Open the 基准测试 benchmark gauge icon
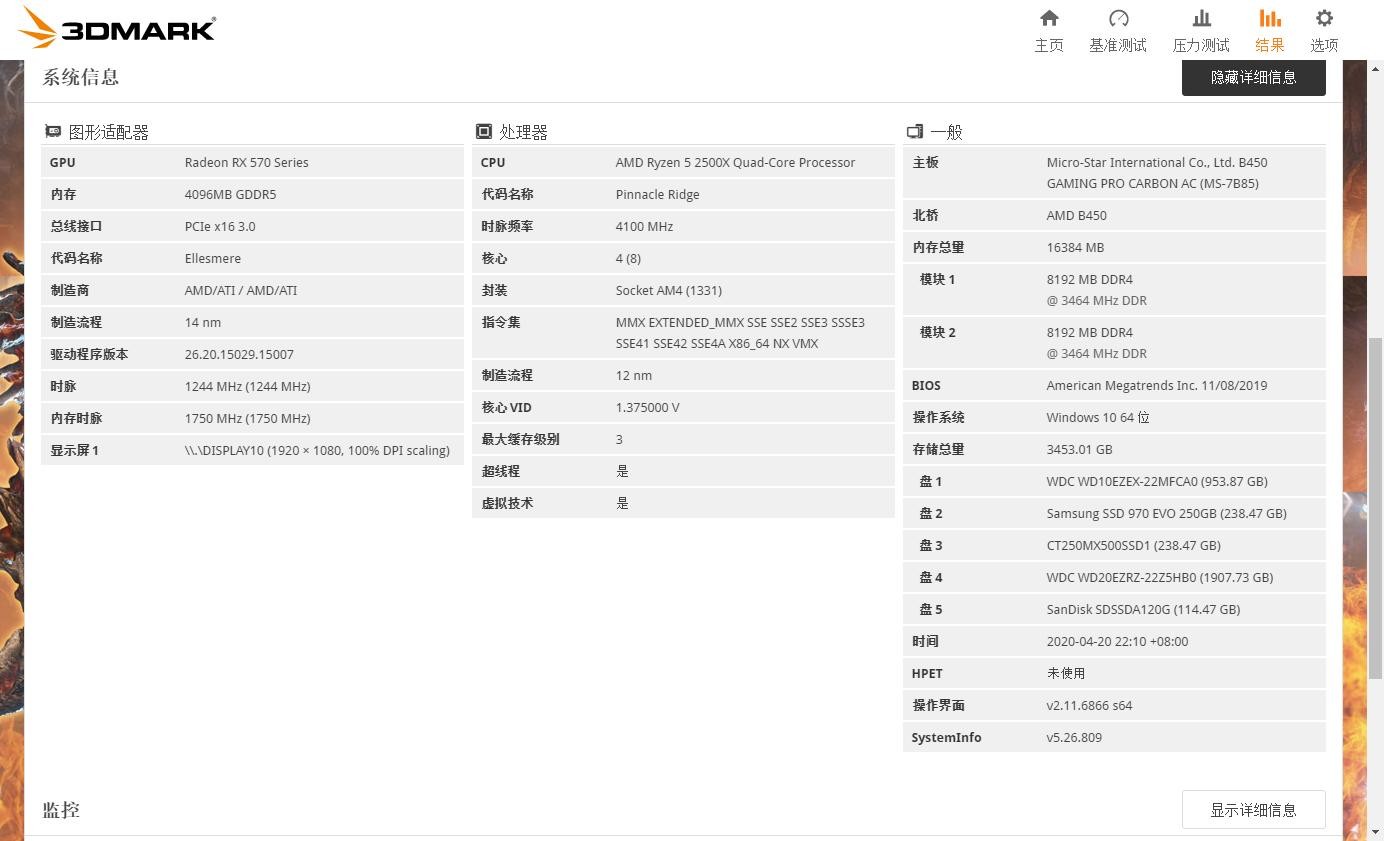1384x841 pixels. pyautogui.click(x=1118, y=18)
